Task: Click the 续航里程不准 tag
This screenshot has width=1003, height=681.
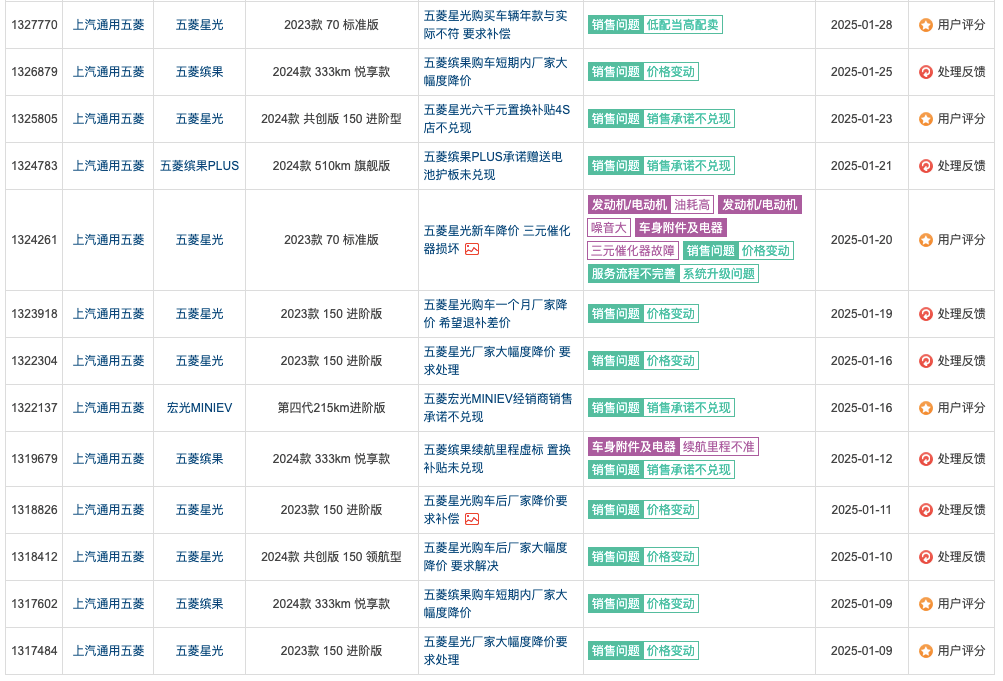Action: coord(719,446)
